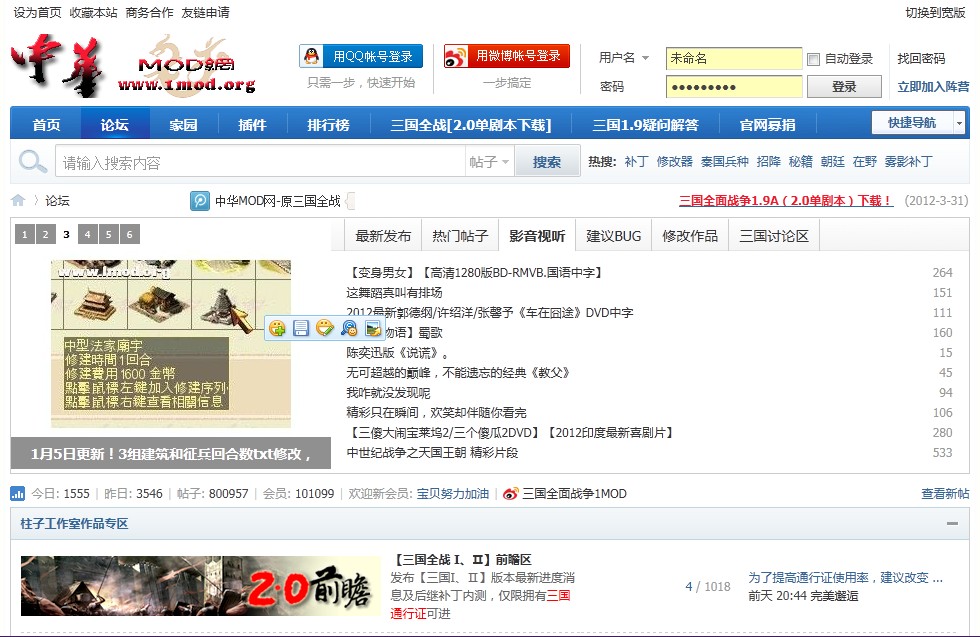Click the search content input field
The width and height of the screenshot is (980, 637).
(260, 162)
